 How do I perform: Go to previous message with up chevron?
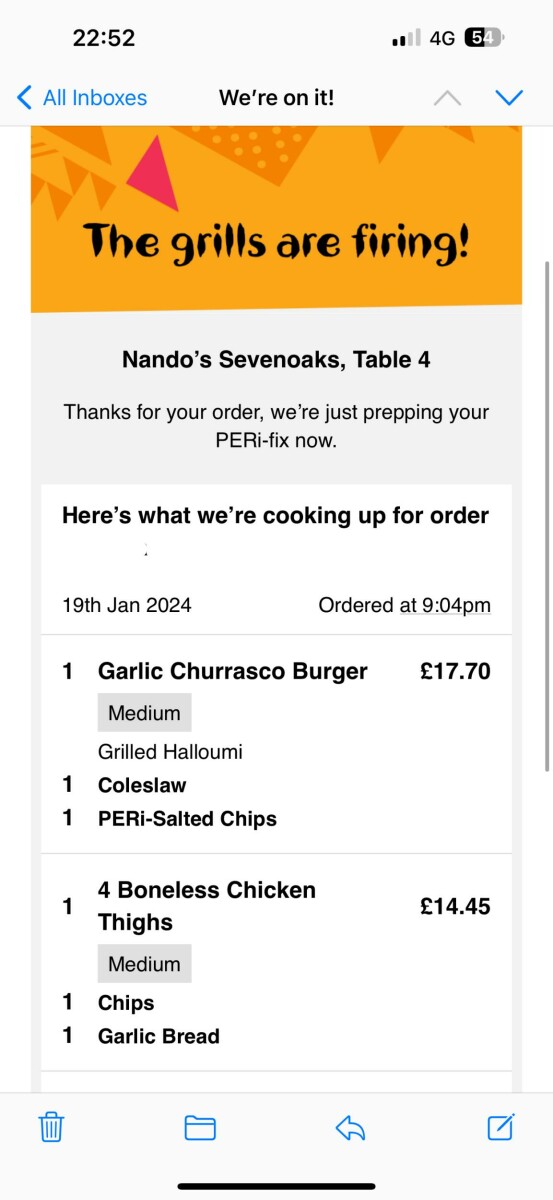(x=447, y=98)
